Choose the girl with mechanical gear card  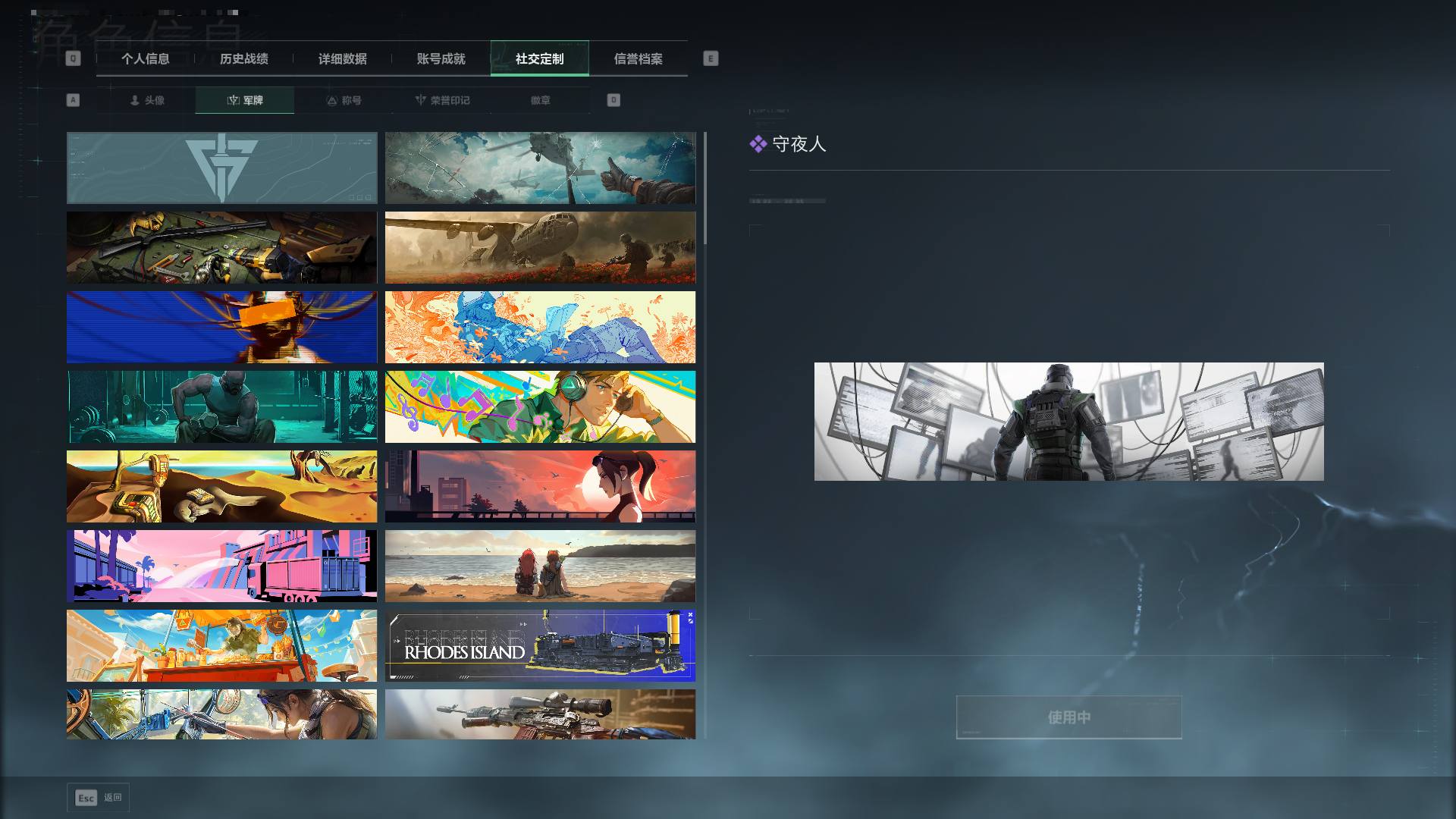coord(221,714)
